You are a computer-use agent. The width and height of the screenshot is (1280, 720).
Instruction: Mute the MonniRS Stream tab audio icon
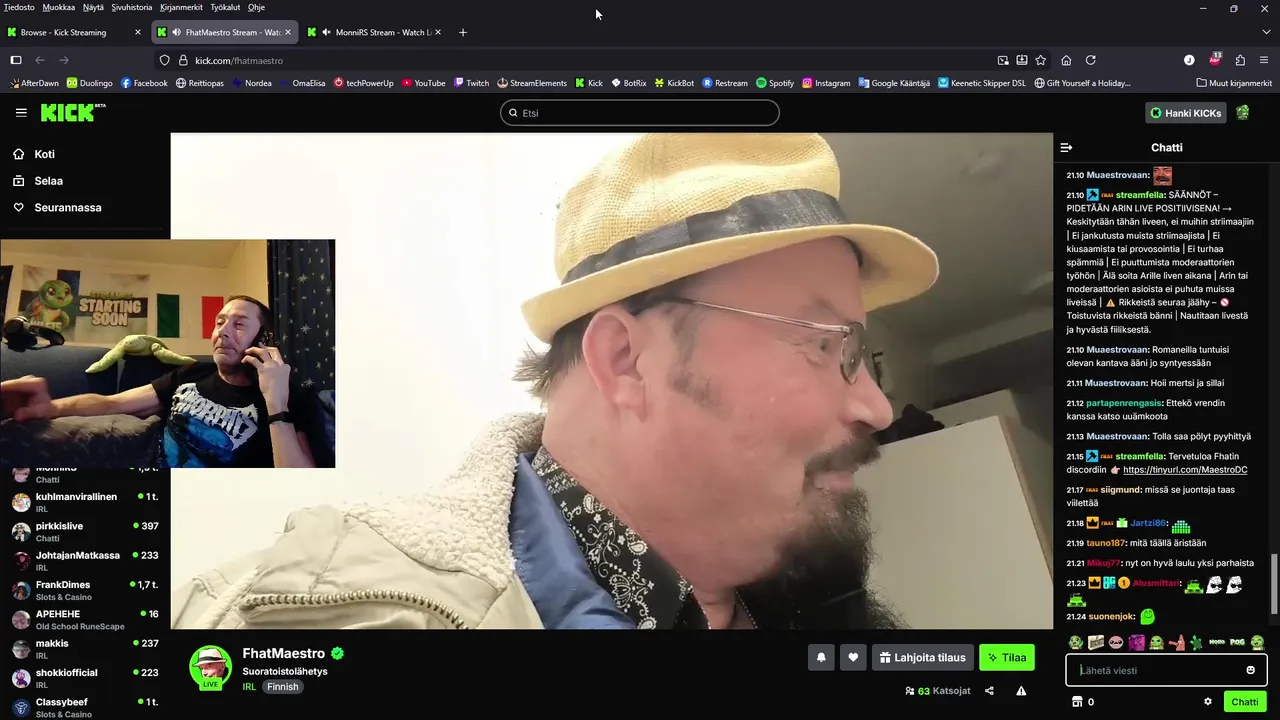coord(327,32)
